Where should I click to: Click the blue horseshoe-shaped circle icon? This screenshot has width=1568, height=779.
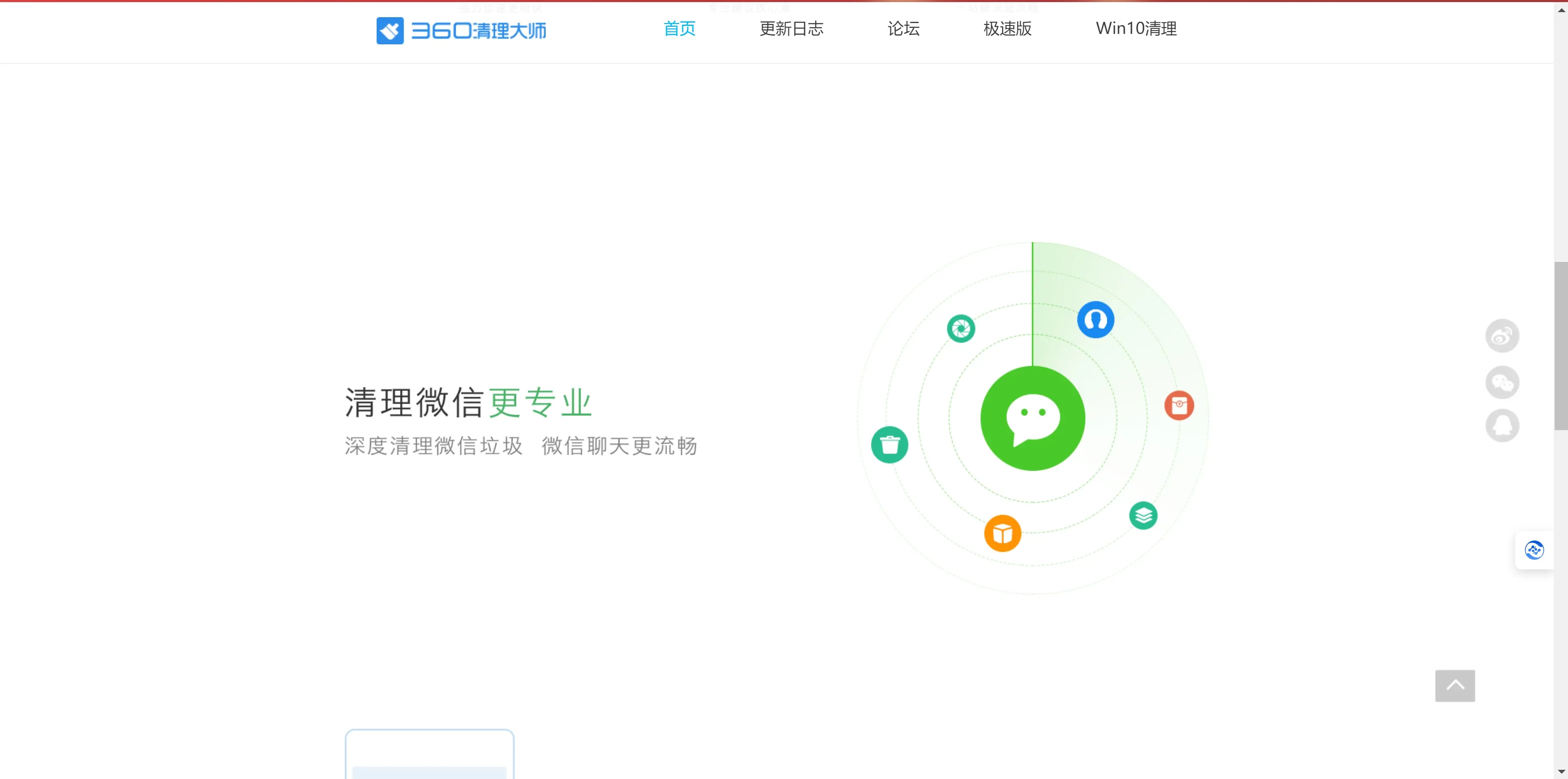(x=1096, y=320)
